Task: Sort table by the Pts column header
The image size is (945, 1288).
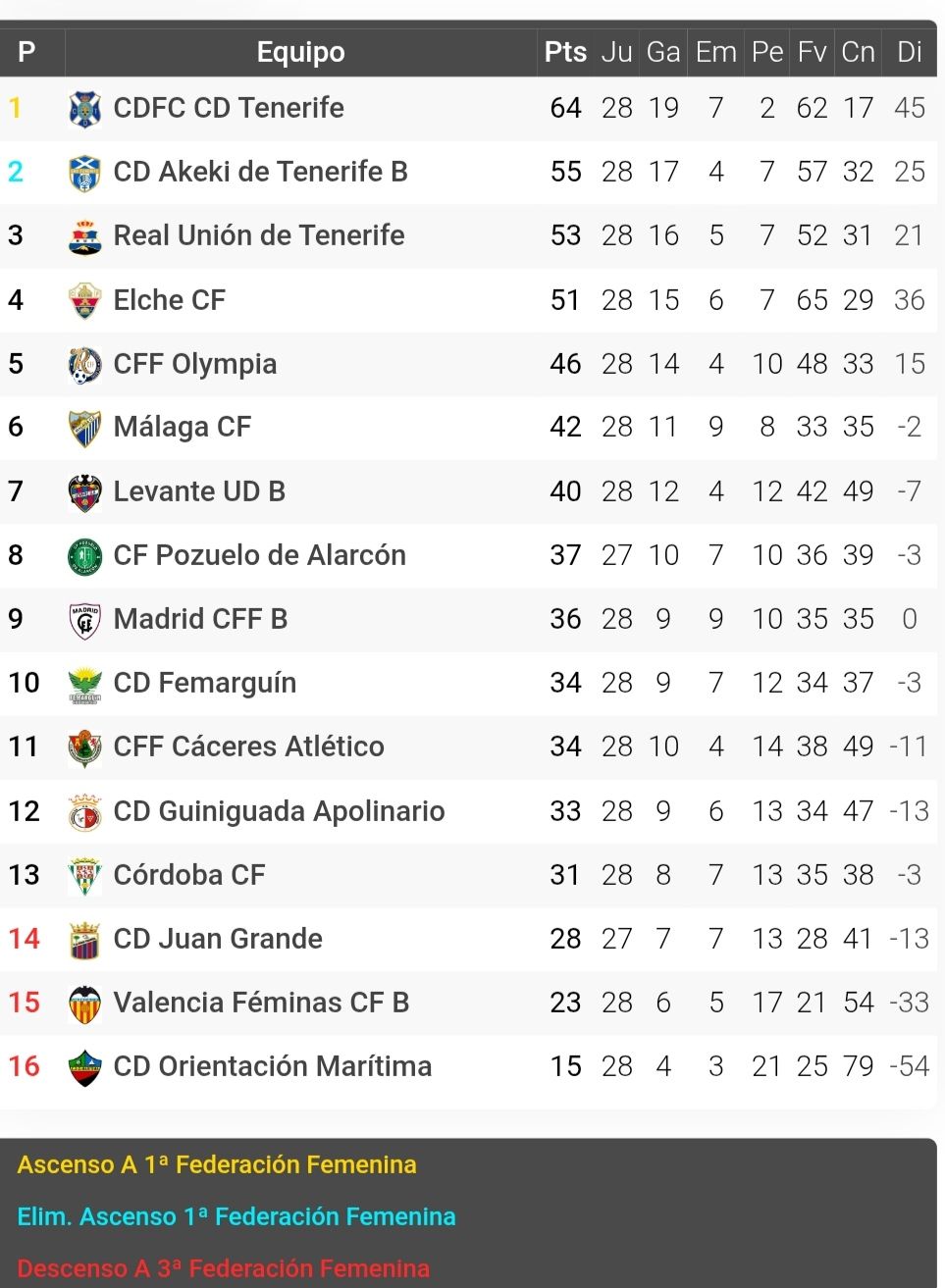Action: coord(565,52)
